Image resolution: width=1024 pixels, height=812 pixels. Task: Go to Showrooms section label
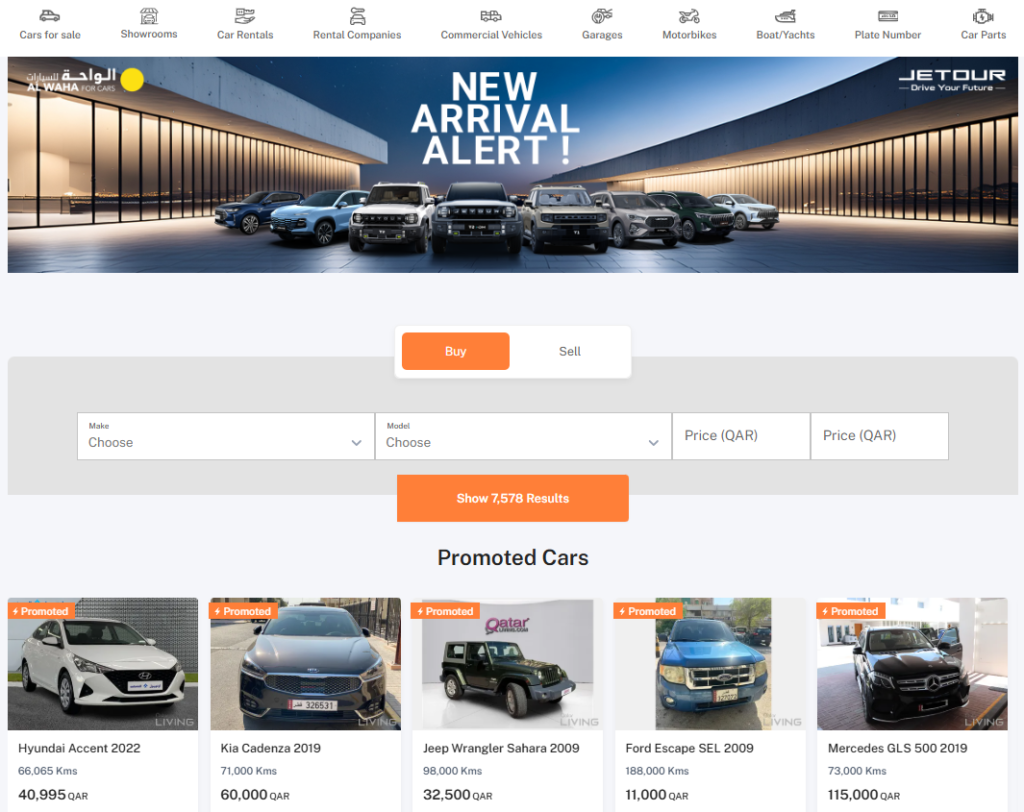(x=149, y=34)
